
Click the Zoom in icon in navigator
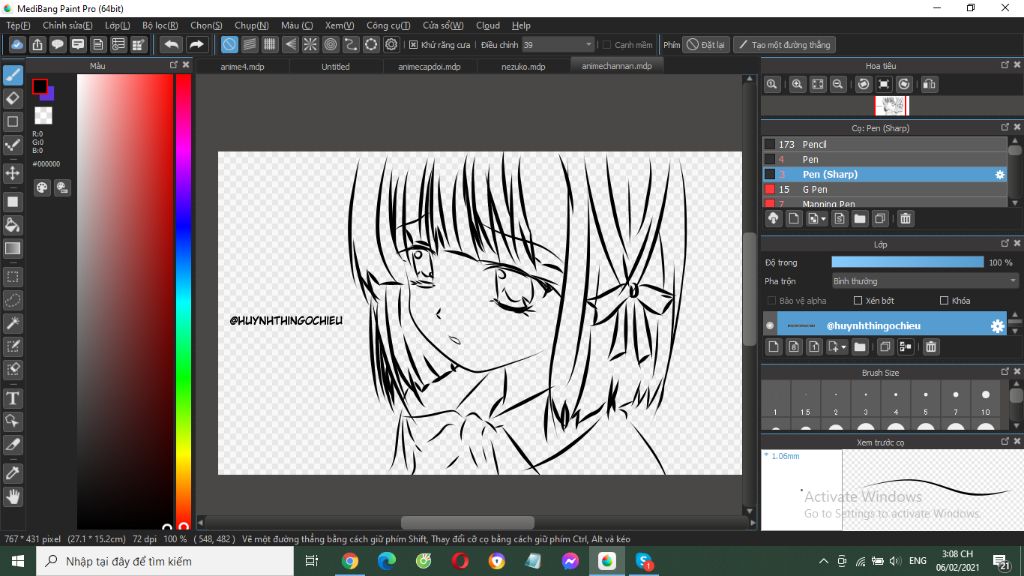tap(797, 84)
